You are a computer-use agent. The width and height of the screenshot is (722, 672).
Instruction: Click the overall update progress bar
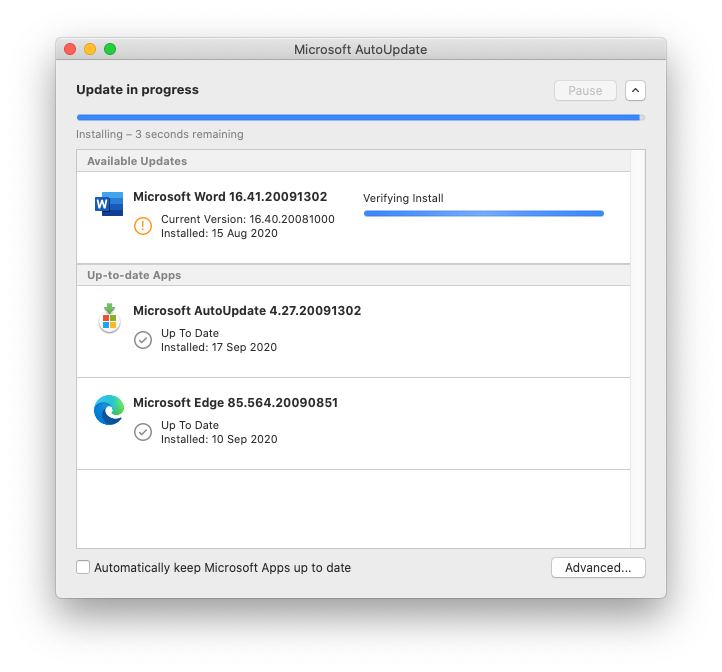click(x=361, y=117)
